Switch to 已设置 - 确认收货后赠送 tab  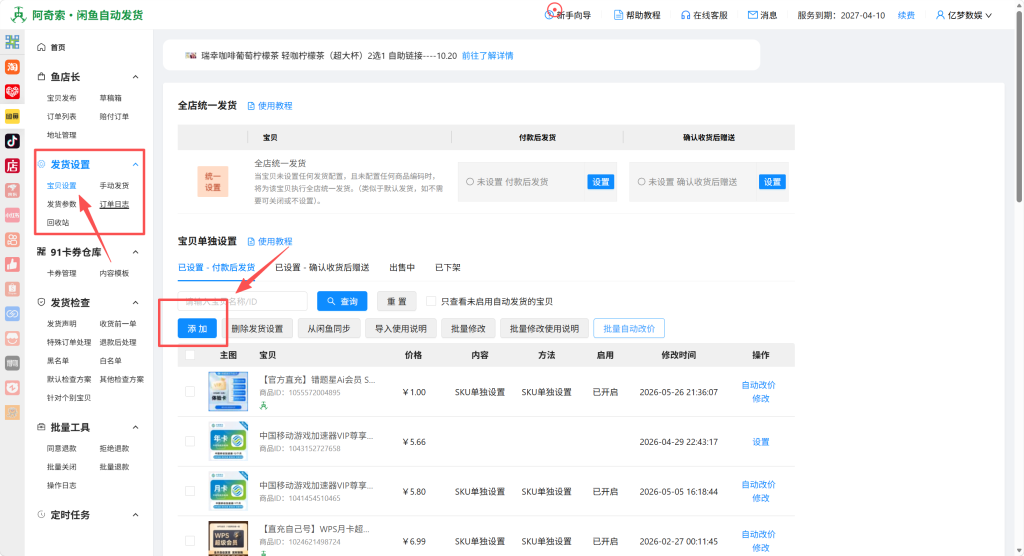click(x=322, y=267)
